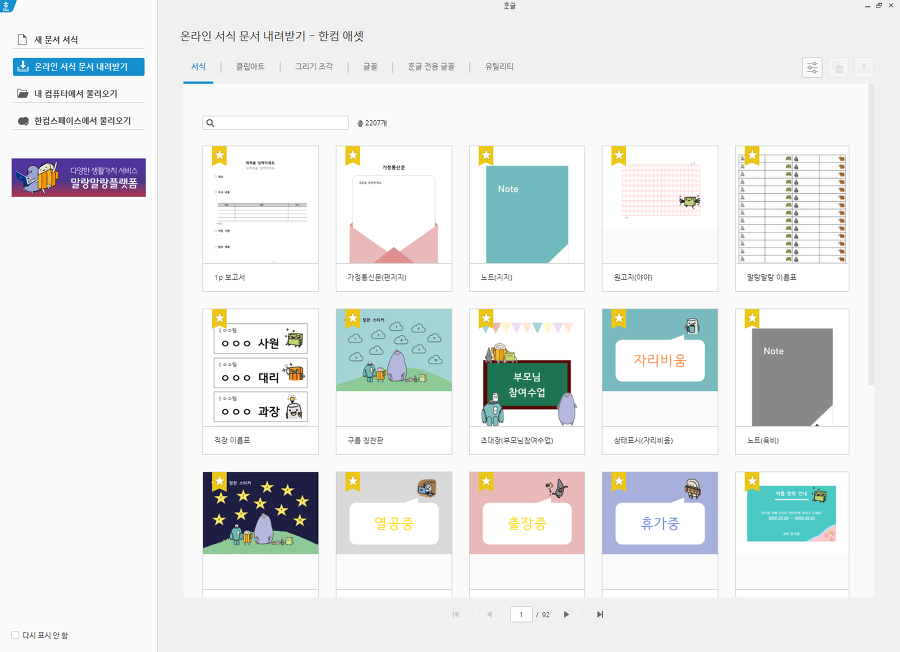900x652 pixels.
Task: Toggle 다시 표시 안 함 checkbox
Action: tap(15, 635)
